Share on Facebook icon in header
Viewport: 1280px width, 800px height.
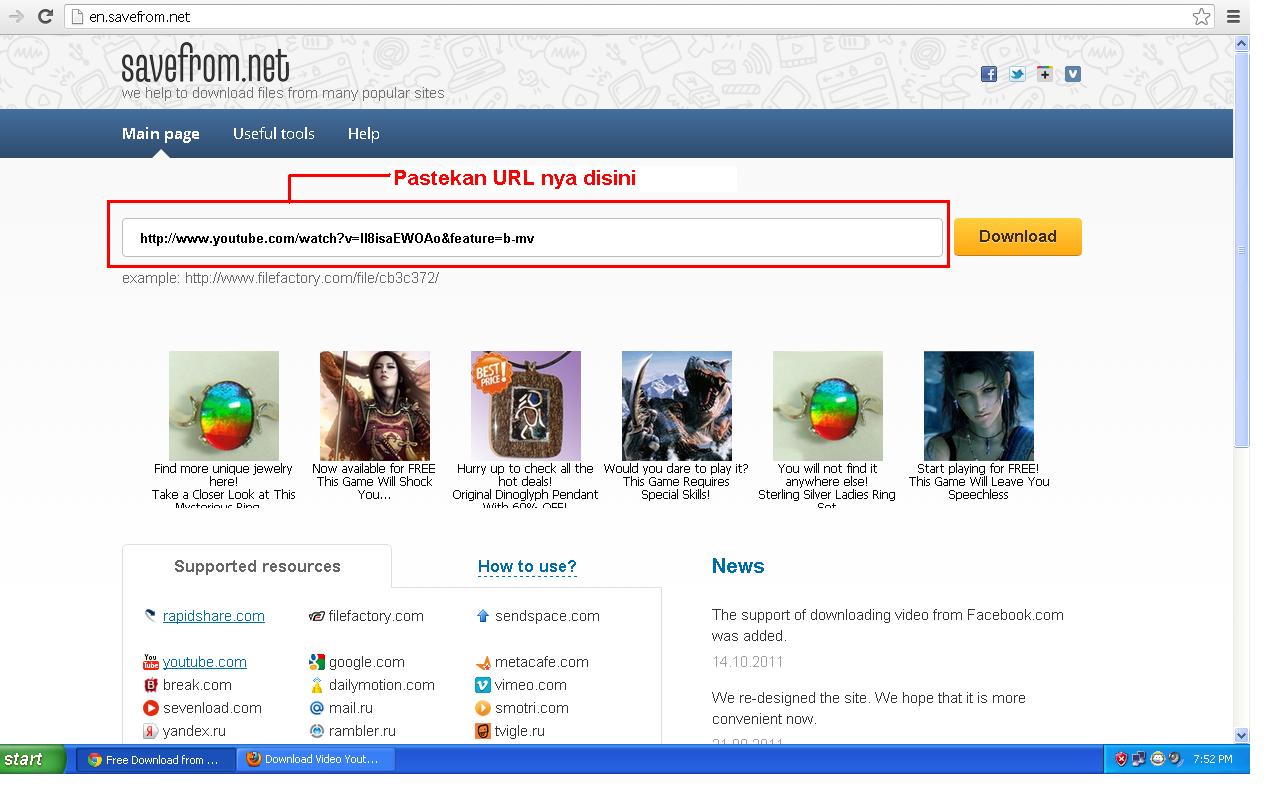(x=989, y=74)
